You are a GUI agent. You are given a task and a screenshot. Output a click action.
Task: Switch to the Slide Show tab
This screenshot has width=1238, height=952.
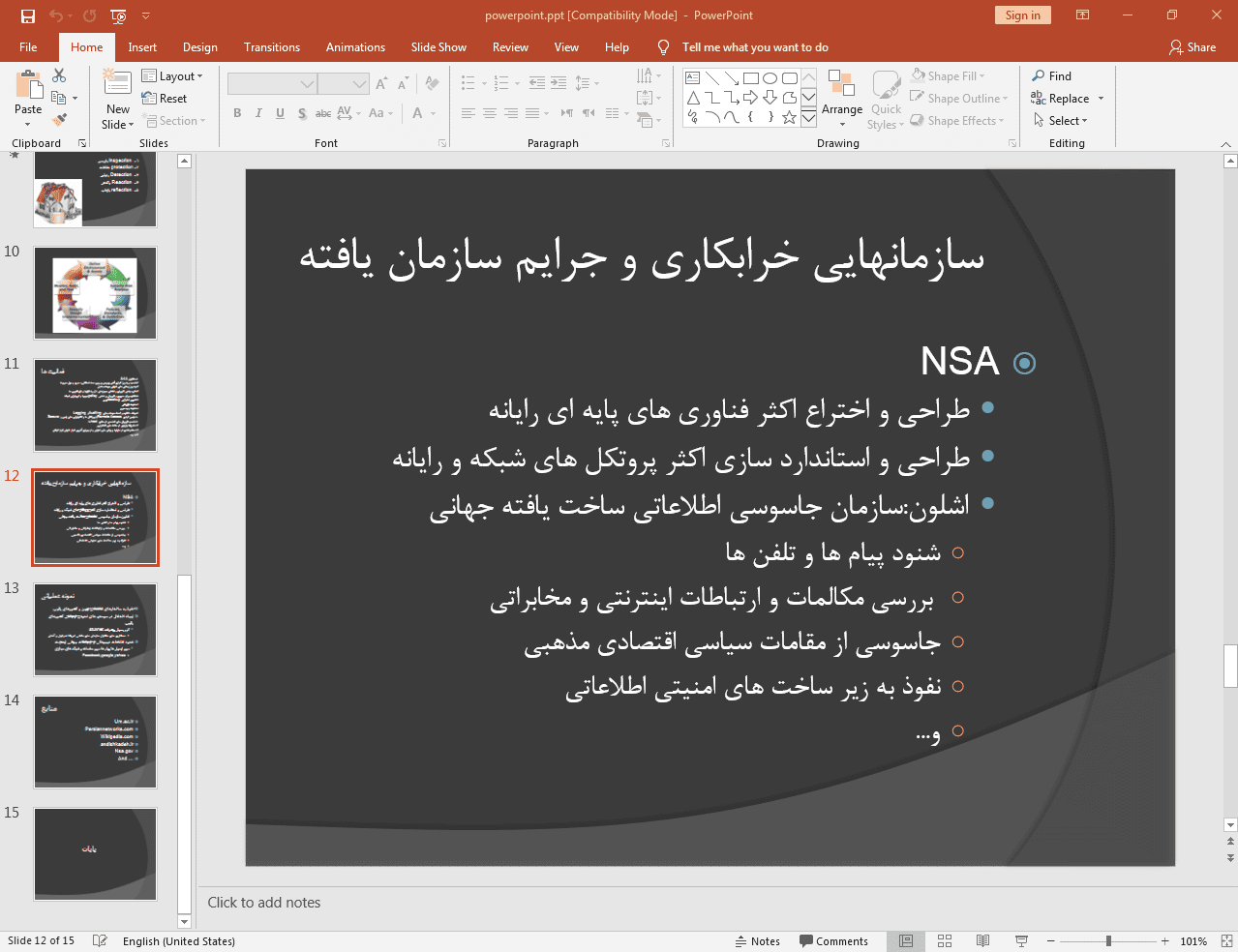point(438,46)
